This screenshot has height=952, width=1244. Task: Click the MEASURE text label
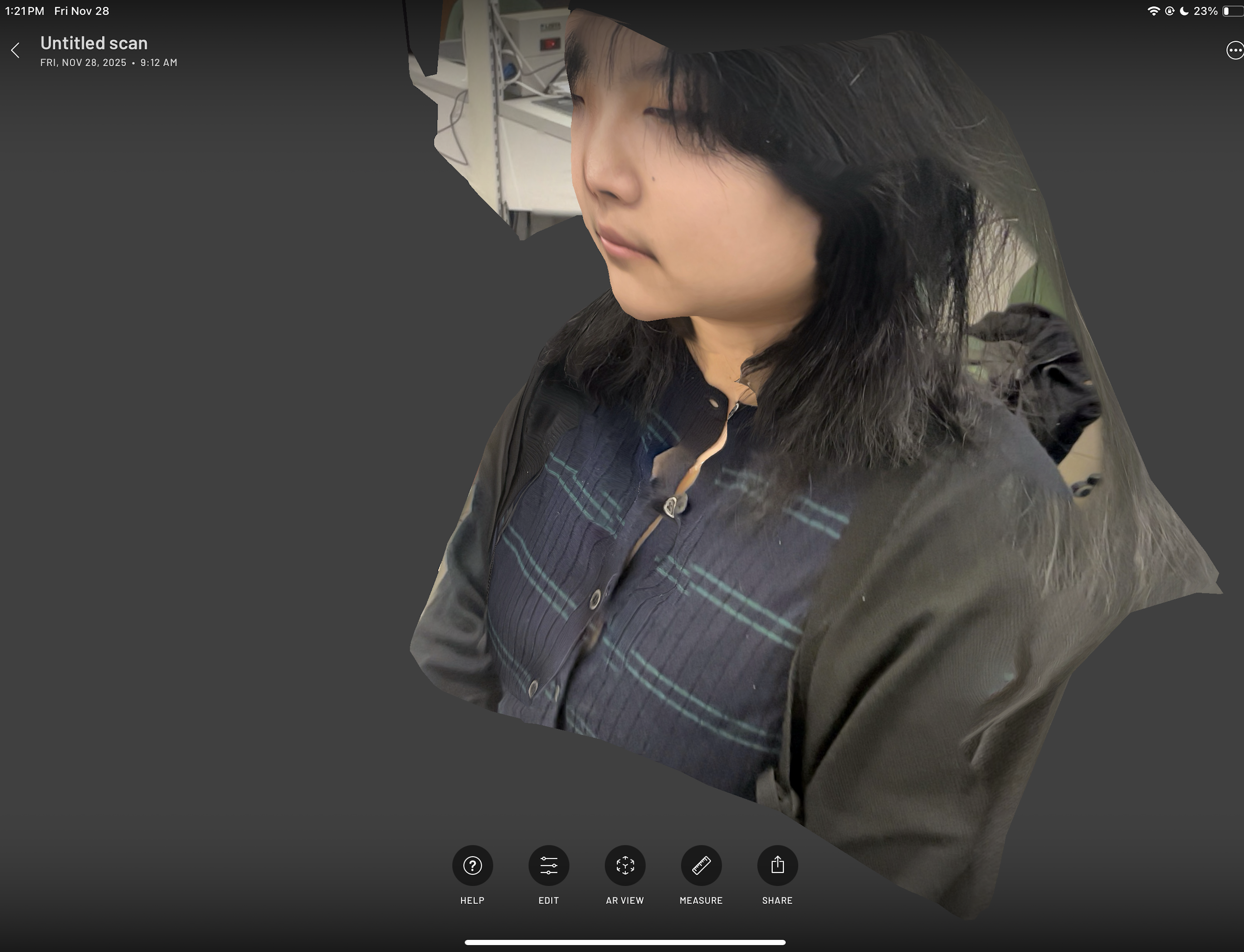click(701, 900)
